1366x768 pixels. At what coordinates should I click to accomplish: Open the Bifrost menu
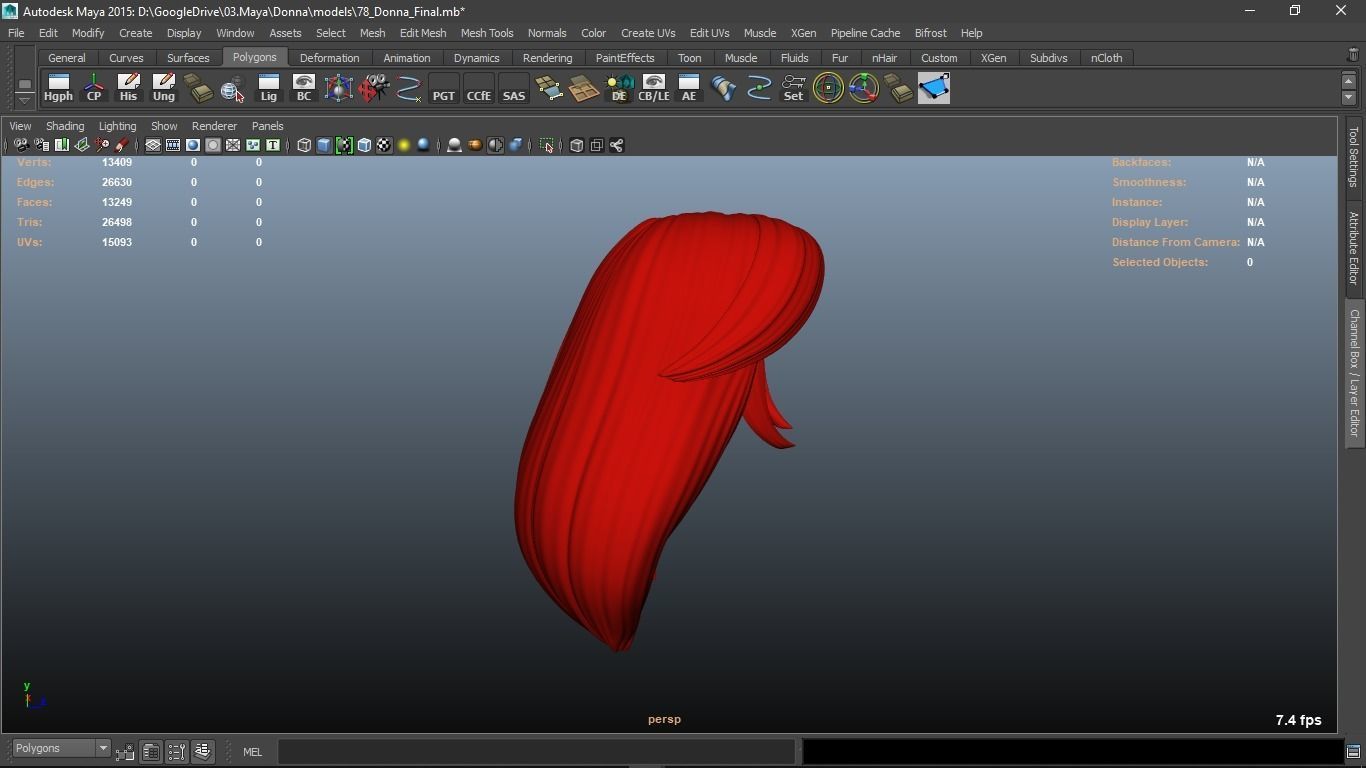pos(930,33)
